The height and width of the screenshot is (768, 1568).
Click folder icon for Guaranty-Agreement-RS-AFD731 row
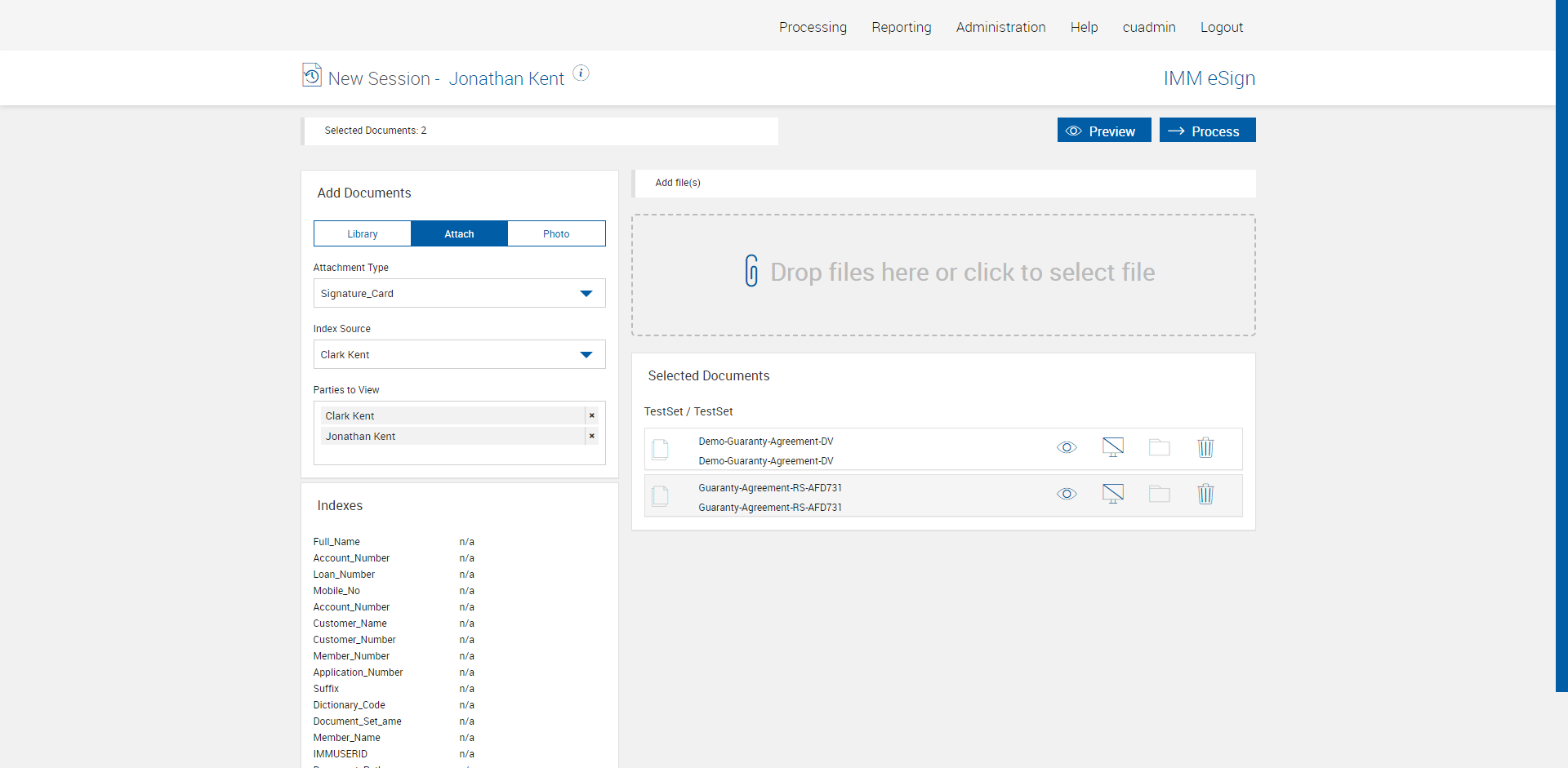click(1159, 494)
